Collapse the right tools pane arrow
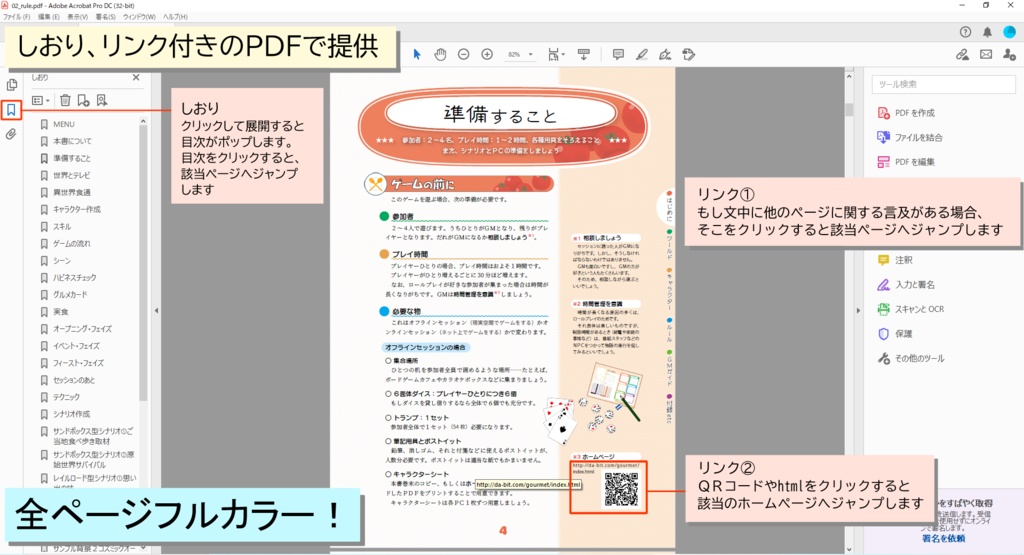 (858, 310)
